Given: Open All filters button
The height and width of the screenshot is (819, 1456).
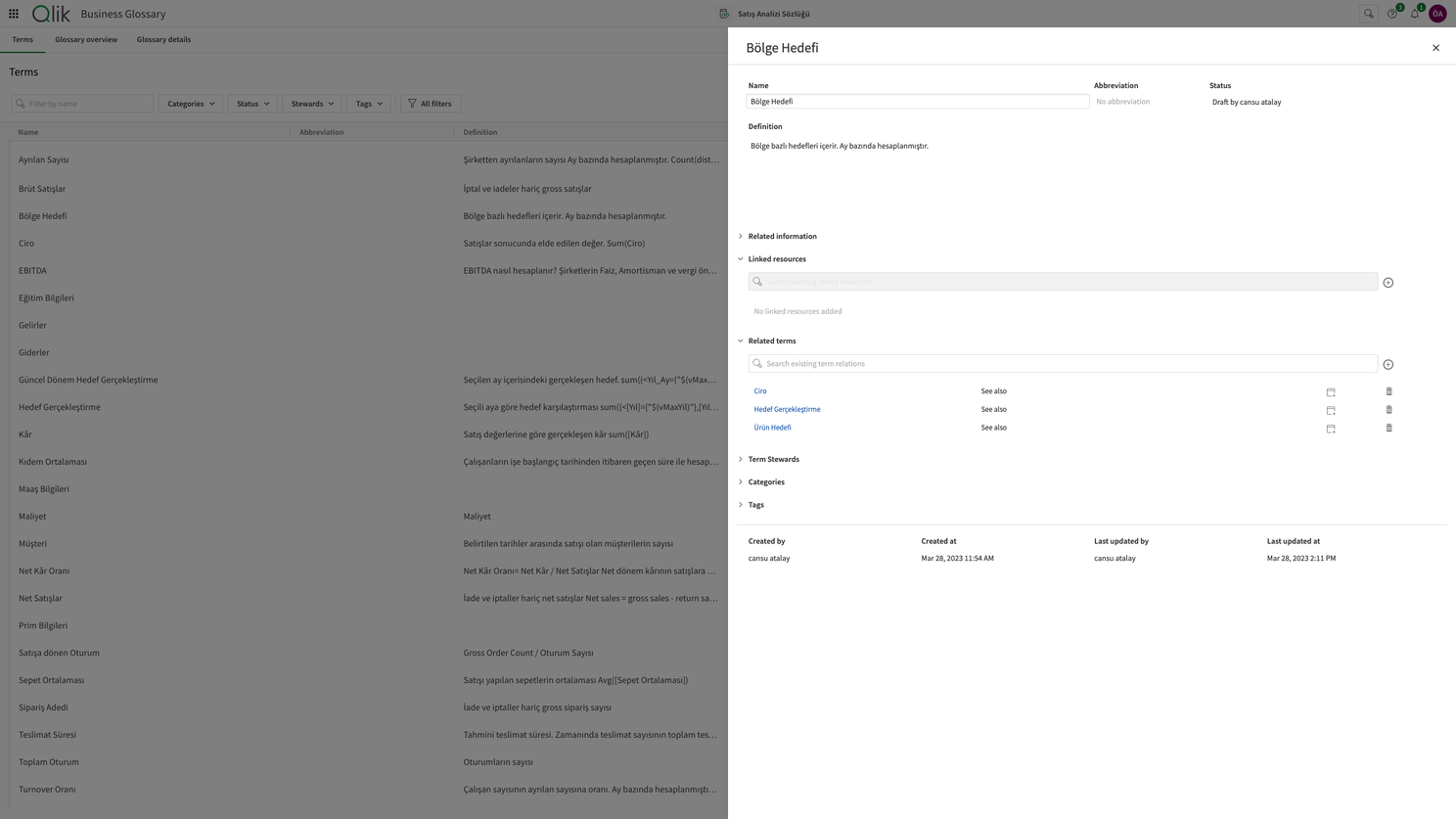Looking at the screenshot, I should [x=431, y=104].
